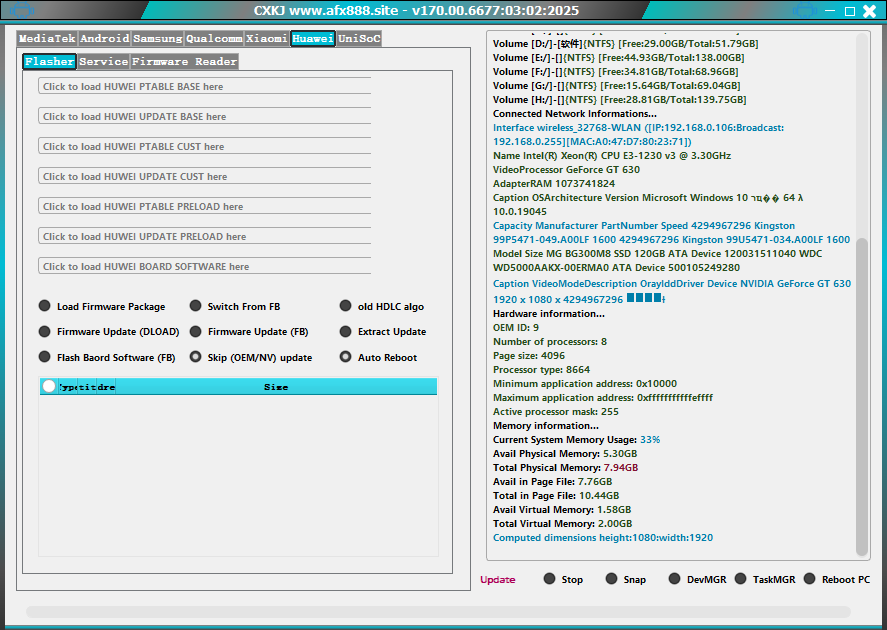Click 'Processor type: 8664' log line
This screenshot has width=887, height=630.
click(541, 369)
